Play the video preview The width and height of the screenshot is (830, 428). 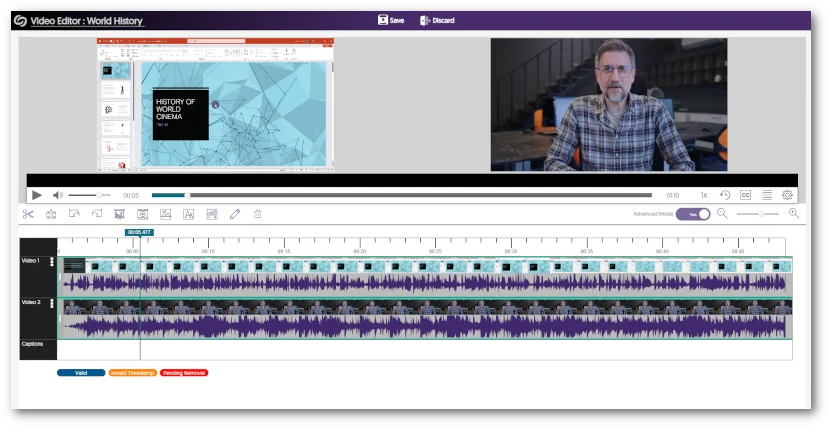(x=37, y=195)
